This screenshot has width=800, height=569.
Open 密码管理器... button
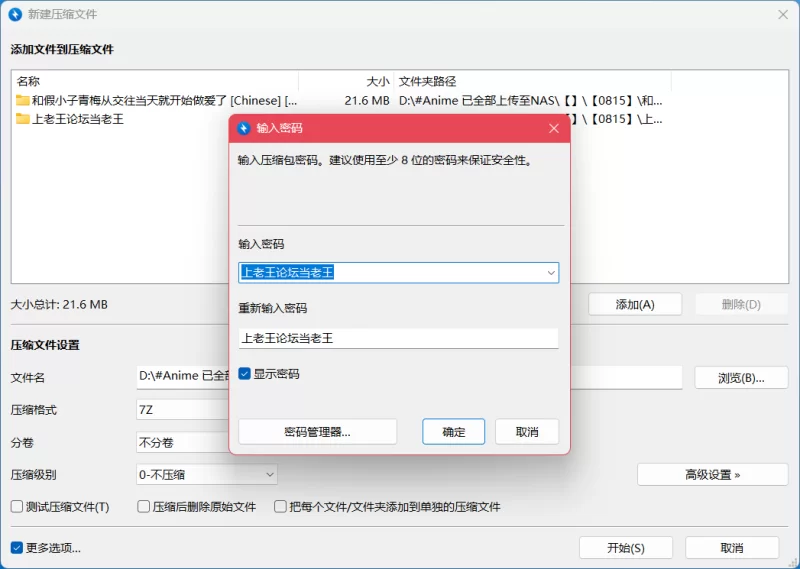click(x=317, y=432)
